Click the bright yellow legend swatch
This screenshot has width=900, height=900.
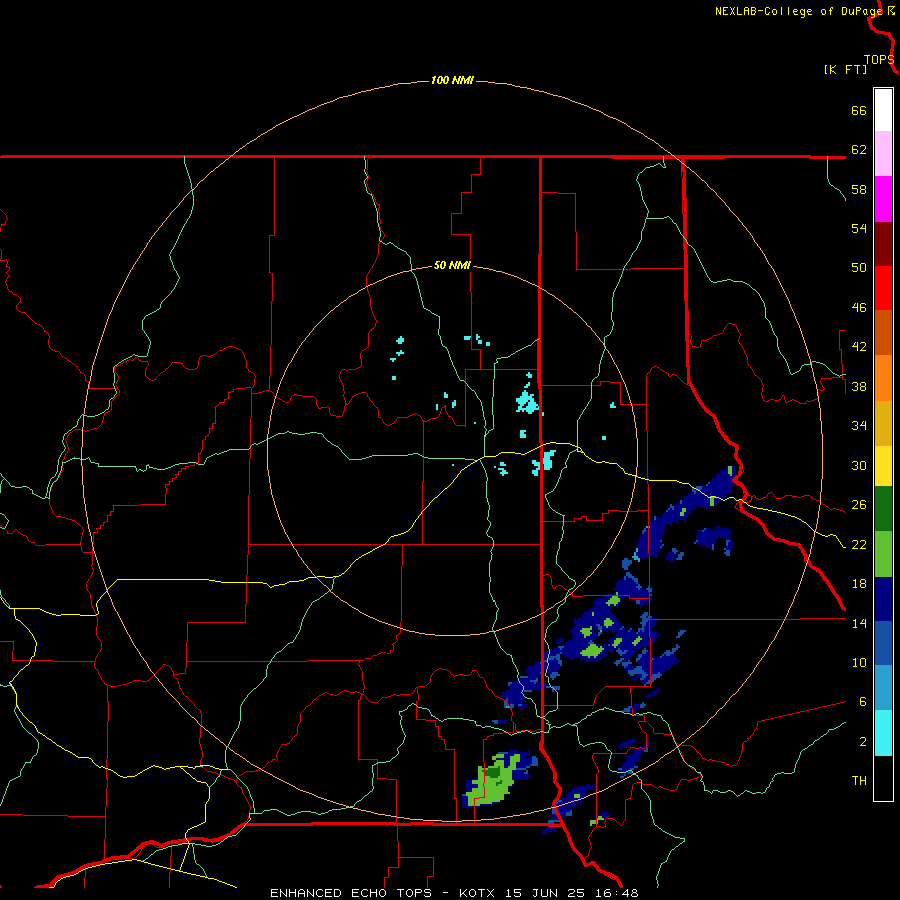(883, 465)
